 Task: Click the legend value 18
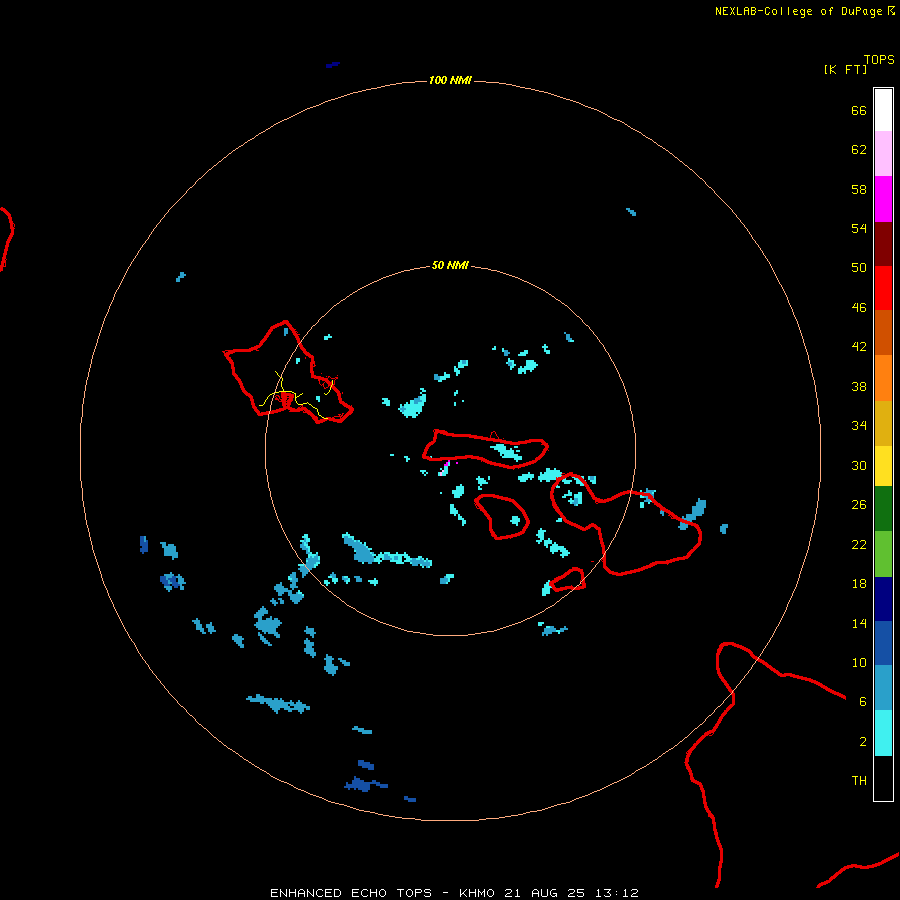(859, 584)
